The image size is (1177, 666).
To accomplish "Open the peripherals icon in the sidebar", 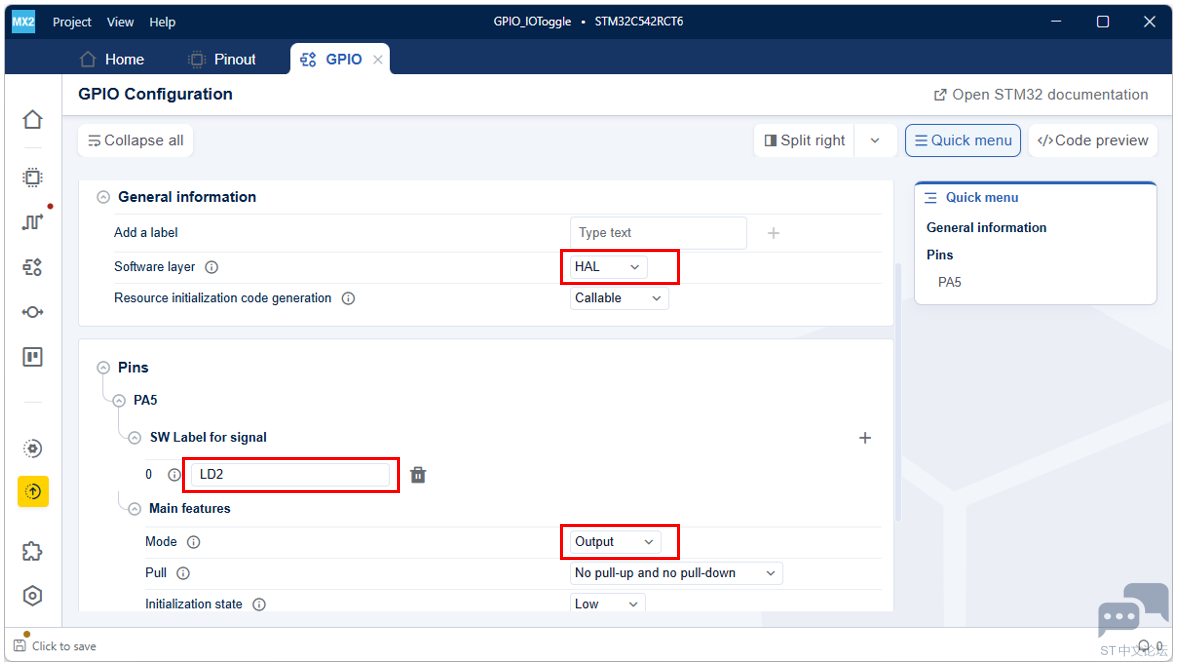I will (x=32, y=267).
